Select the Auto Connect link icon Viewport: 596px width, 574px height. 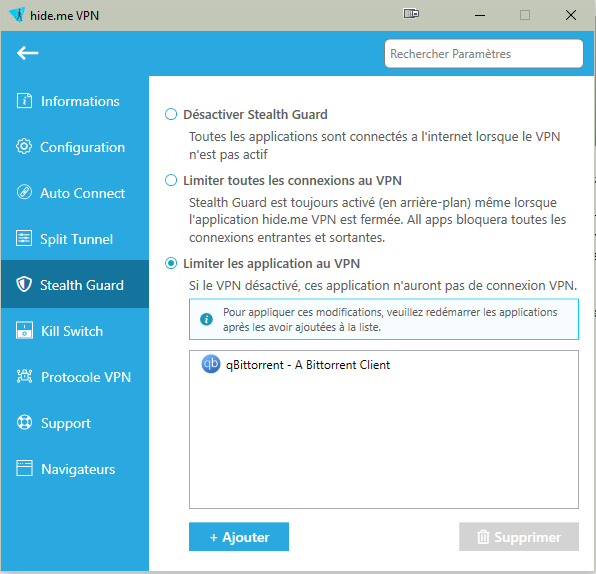pos(24,192)
